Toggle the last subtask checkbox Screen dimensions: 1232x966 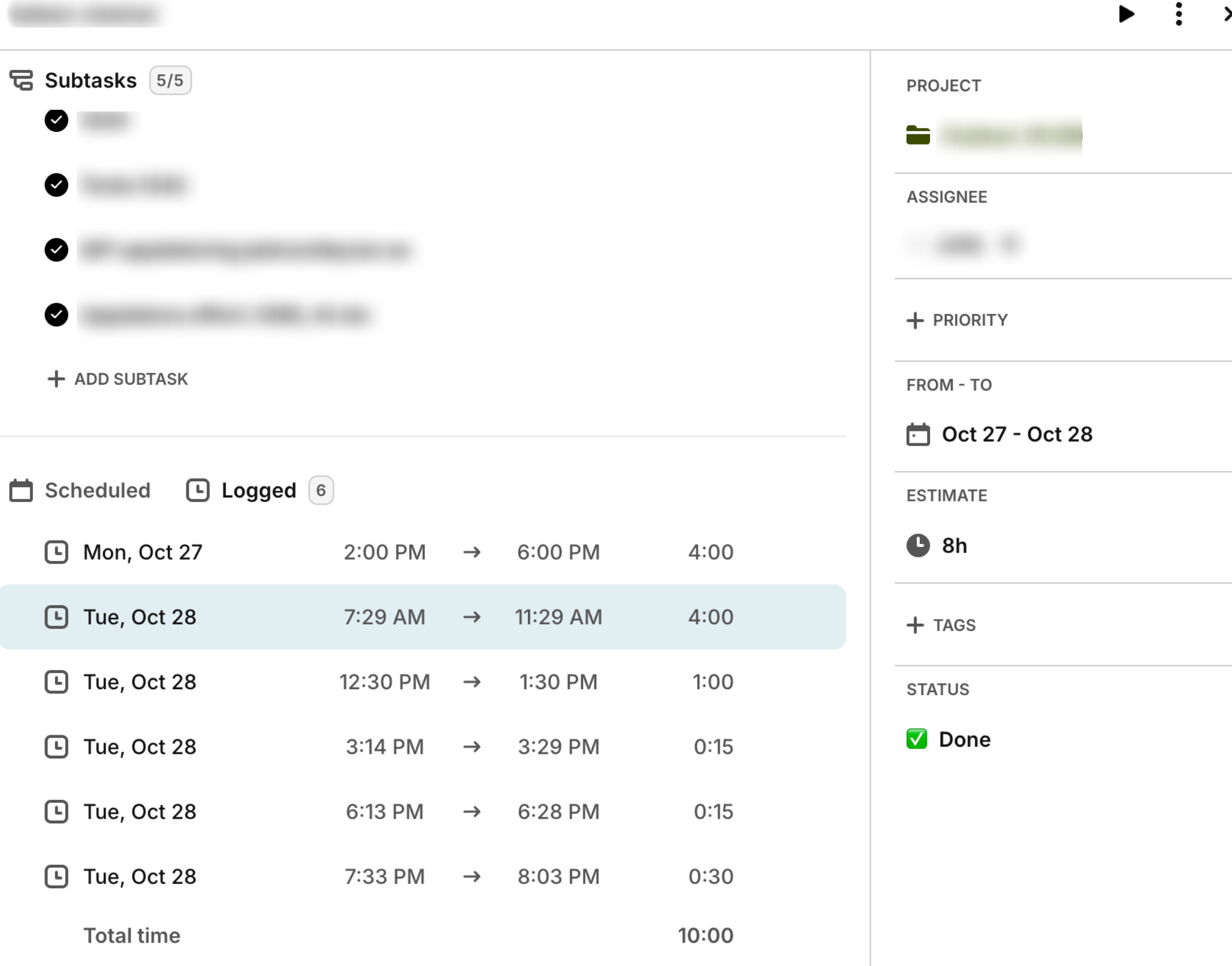coord(56,315)
